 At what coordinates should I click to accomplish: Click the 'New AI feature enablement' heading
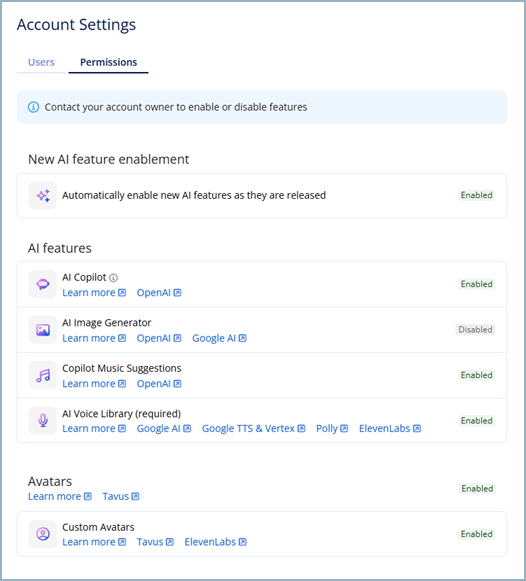109,159
